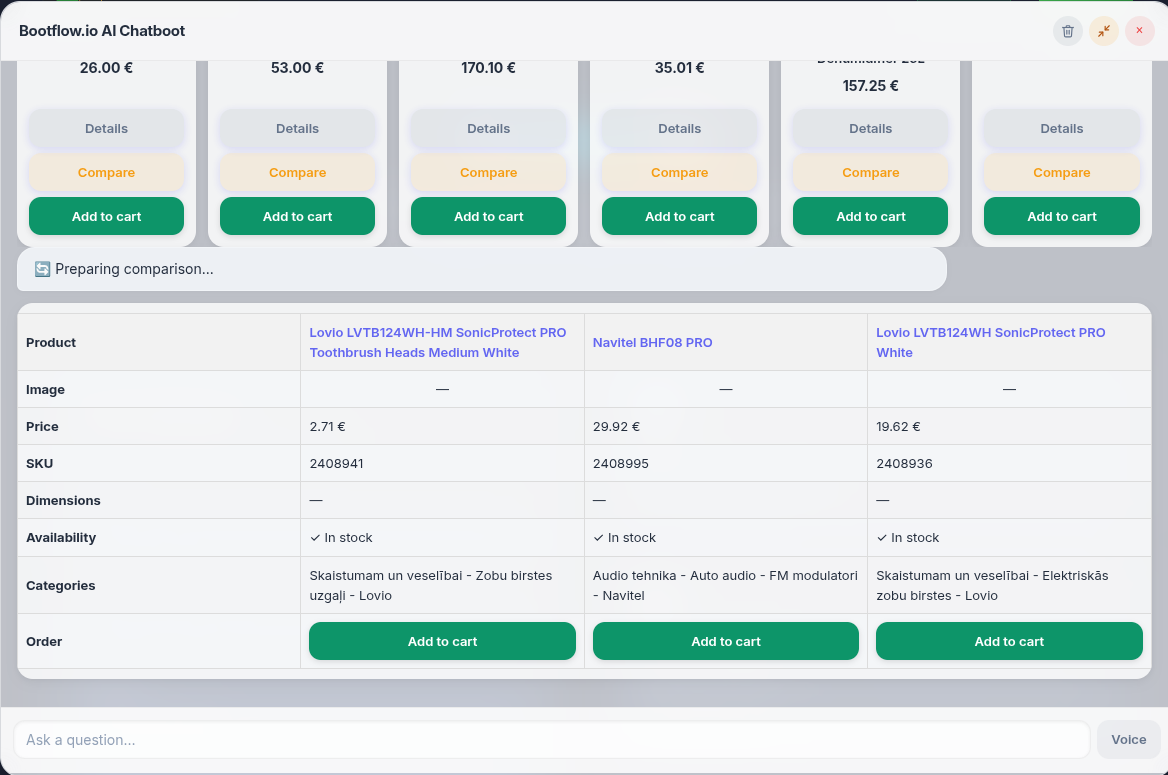
Task: Open Details for the 26.00 € product
Action: point(107,129)
